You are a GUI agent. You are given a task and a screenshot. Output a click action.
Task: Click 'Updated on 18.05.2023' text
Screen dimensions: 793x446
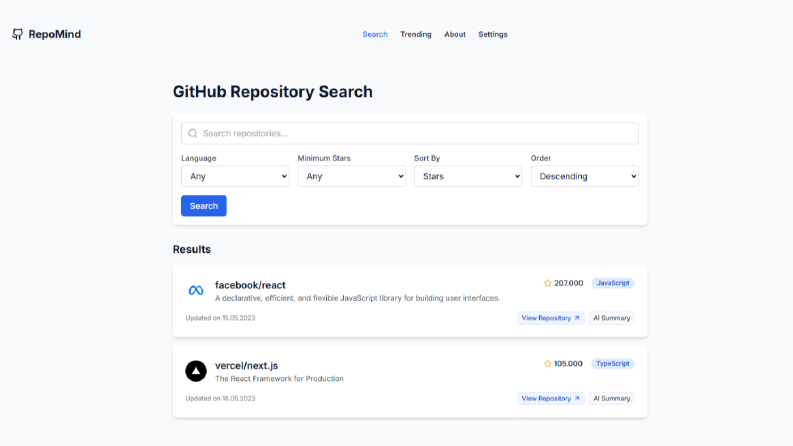[x=221, y=398]
